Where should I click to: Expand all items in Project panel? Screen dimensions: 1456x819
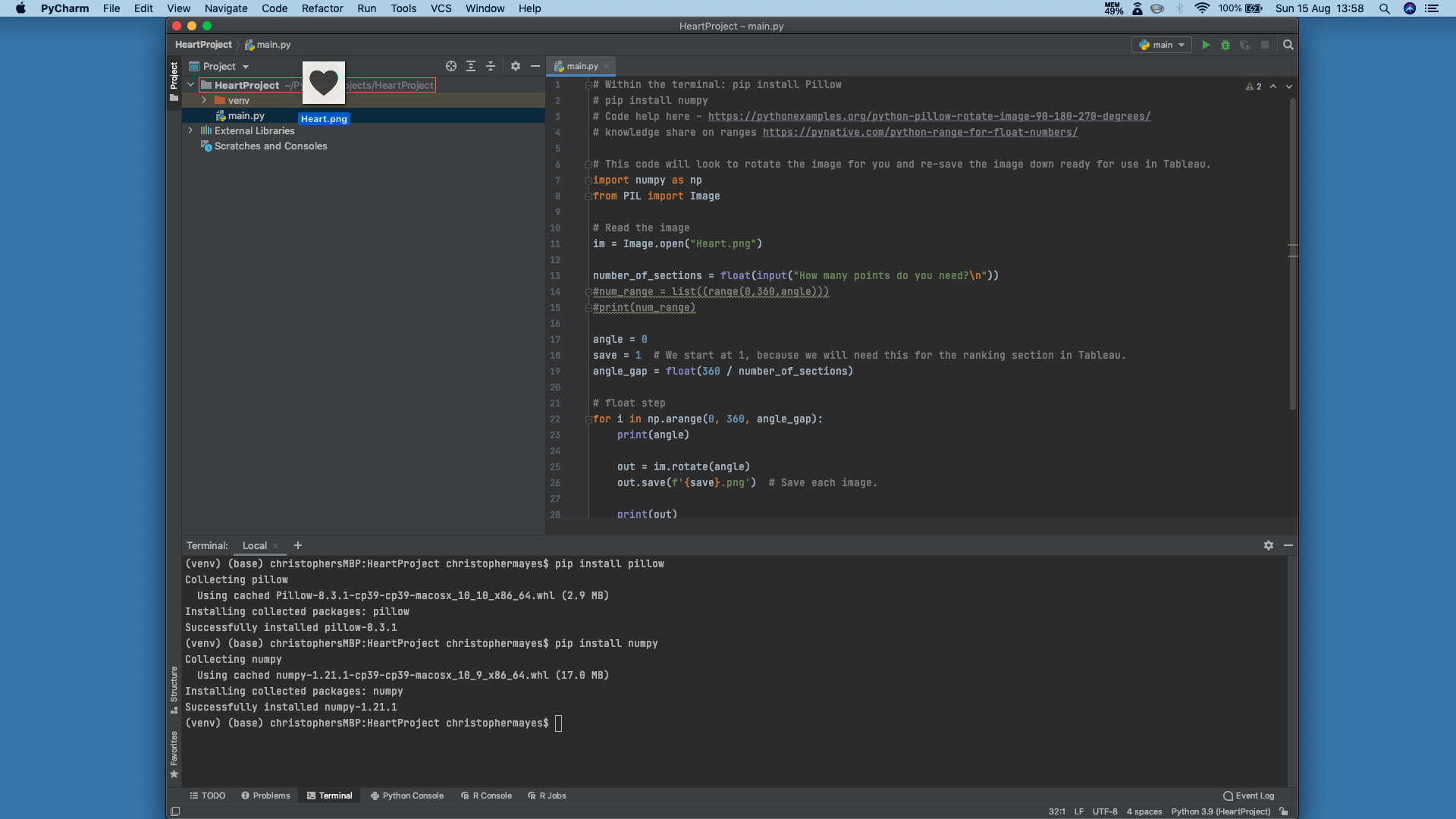pos(471,67)
